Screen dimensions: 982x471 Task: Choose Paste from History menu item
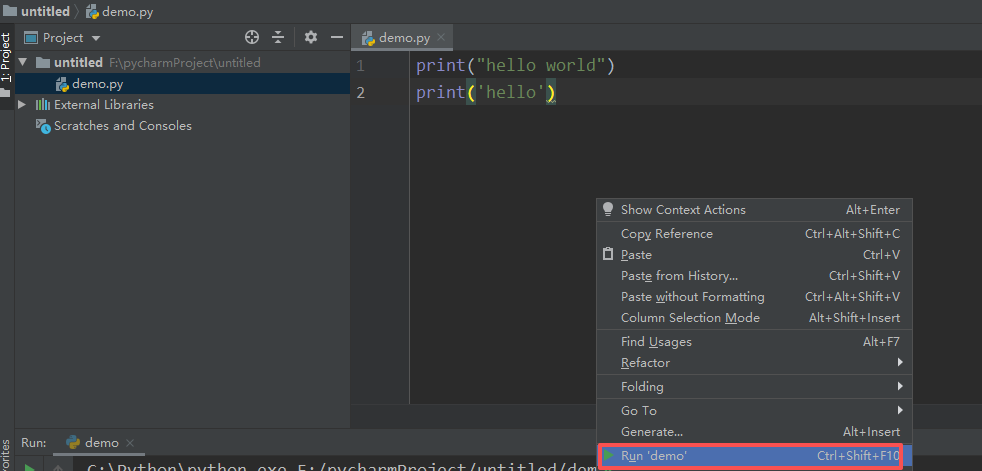click(754, 276)
